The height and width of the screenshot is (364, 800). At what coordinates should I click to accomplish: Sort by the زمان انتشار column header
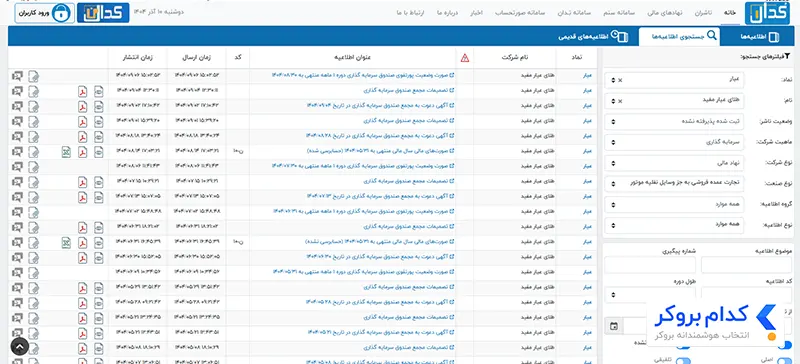(137, 58)
